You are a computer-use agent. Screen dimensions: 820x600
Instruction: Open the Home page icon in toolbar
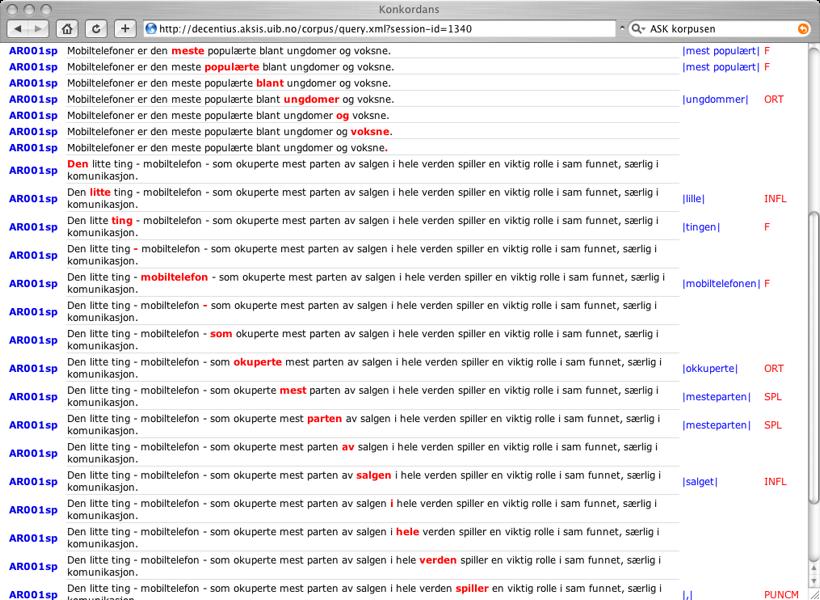67,29
